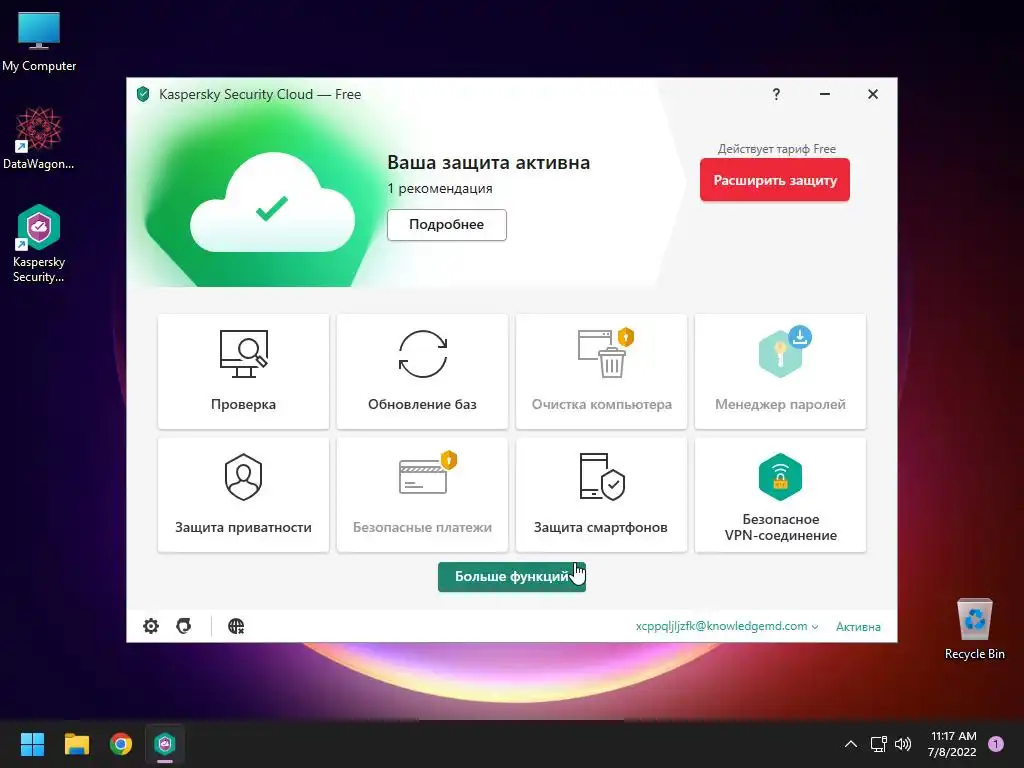Click the Активна license status link
1024x768 pixels.
point(858,627)
